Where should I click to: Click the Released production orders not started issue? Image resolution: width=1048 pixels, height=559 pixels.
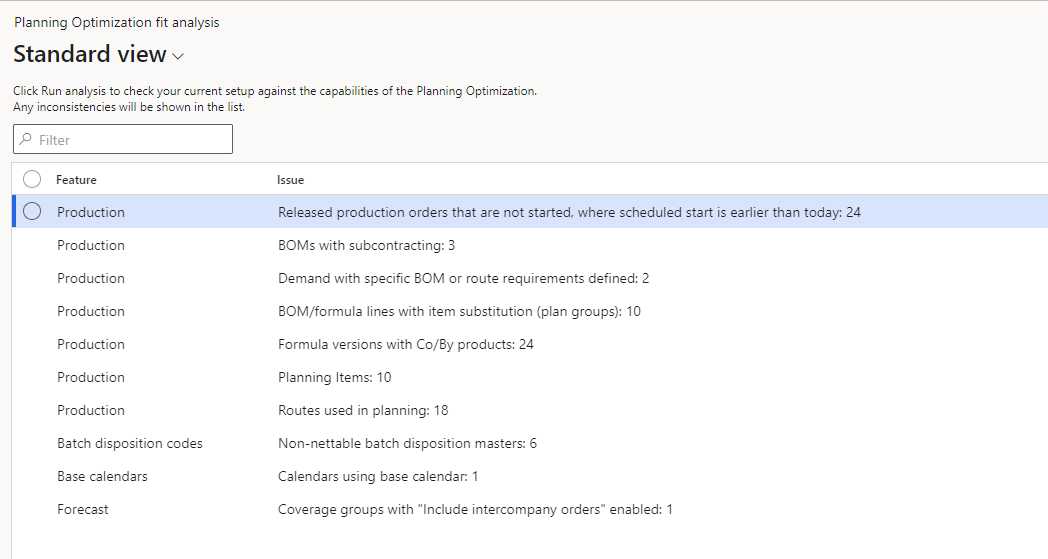569,212
